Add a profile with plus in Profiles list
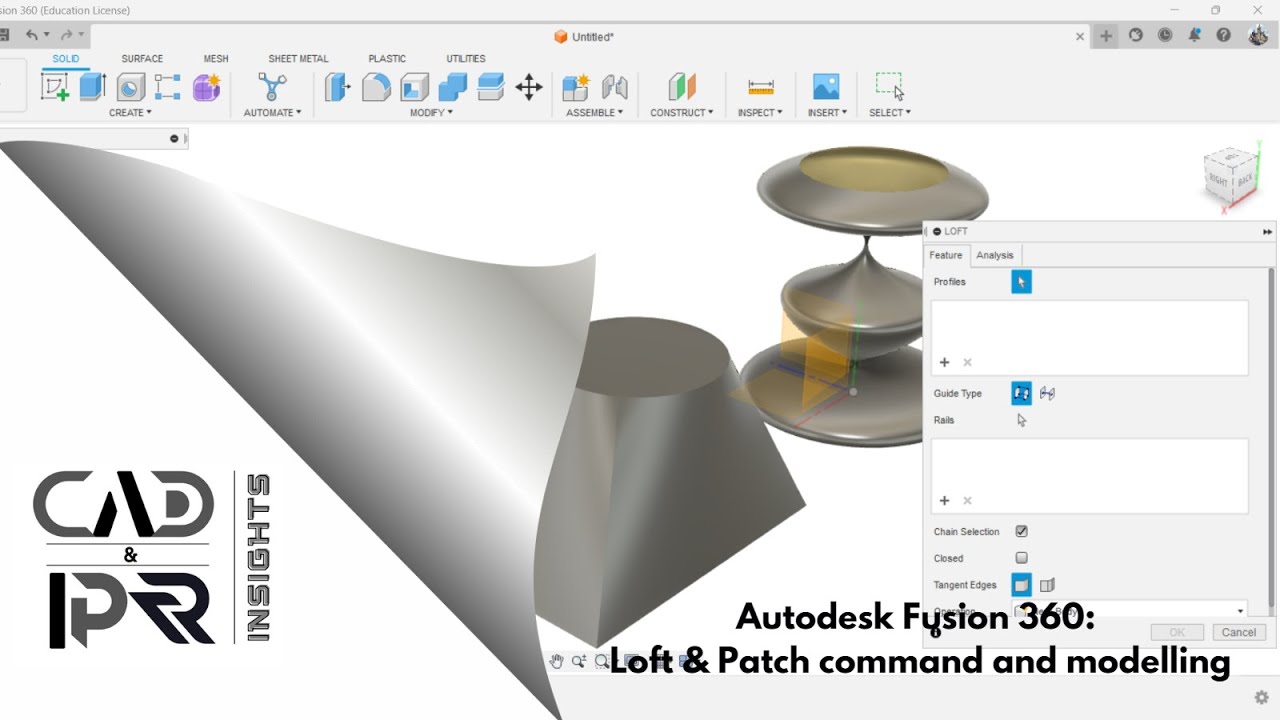The width and height of the screenshot is (1280, 720). [944, 362]
